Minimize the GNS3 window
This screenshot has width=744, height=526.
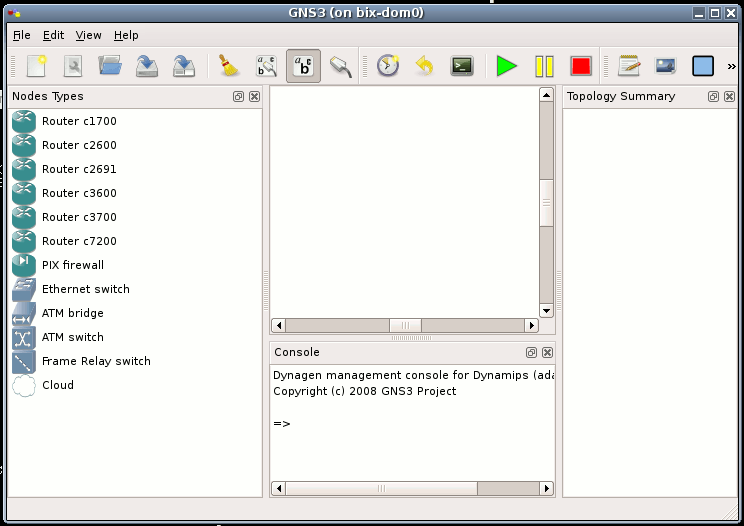698,13
